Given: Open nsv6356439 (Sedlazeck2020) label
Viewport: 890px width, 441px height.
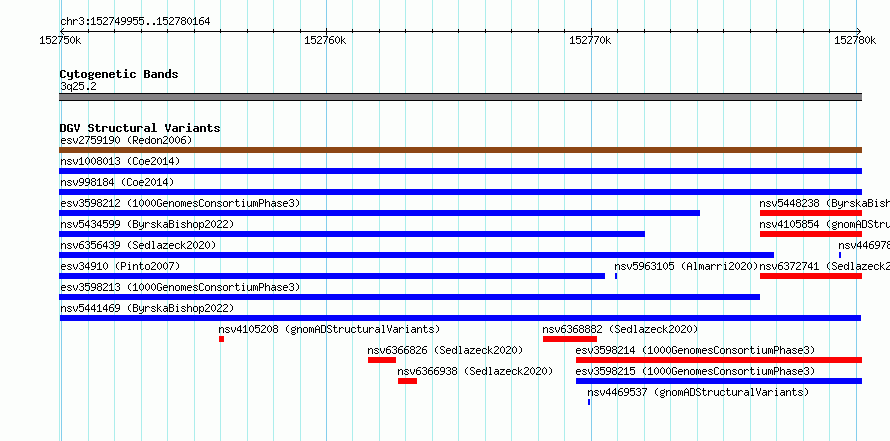Looking at the screenshot, I should 138,245.
